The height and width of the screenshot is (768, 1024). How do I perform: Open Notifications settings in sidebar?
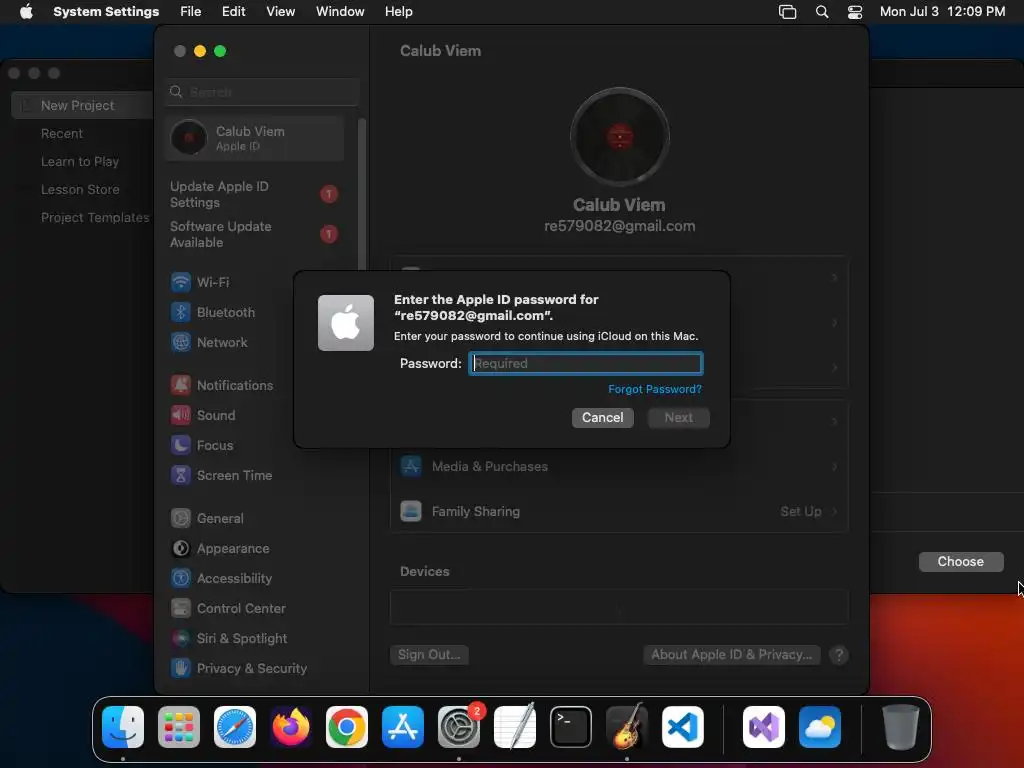pos(222,385)
